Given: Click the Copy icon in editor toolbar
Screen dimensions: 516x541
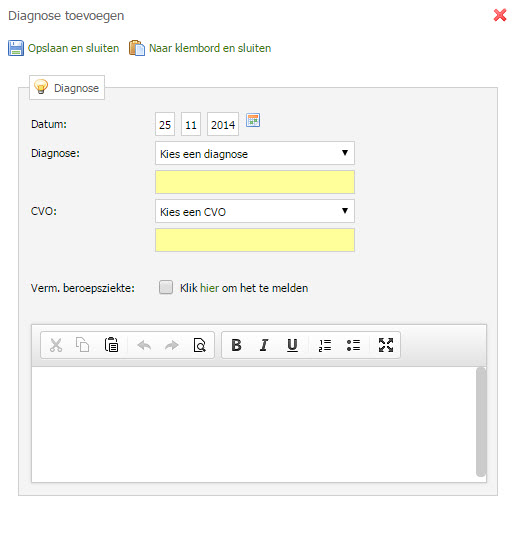Looking at the screenshot, I should click(83, 345).
